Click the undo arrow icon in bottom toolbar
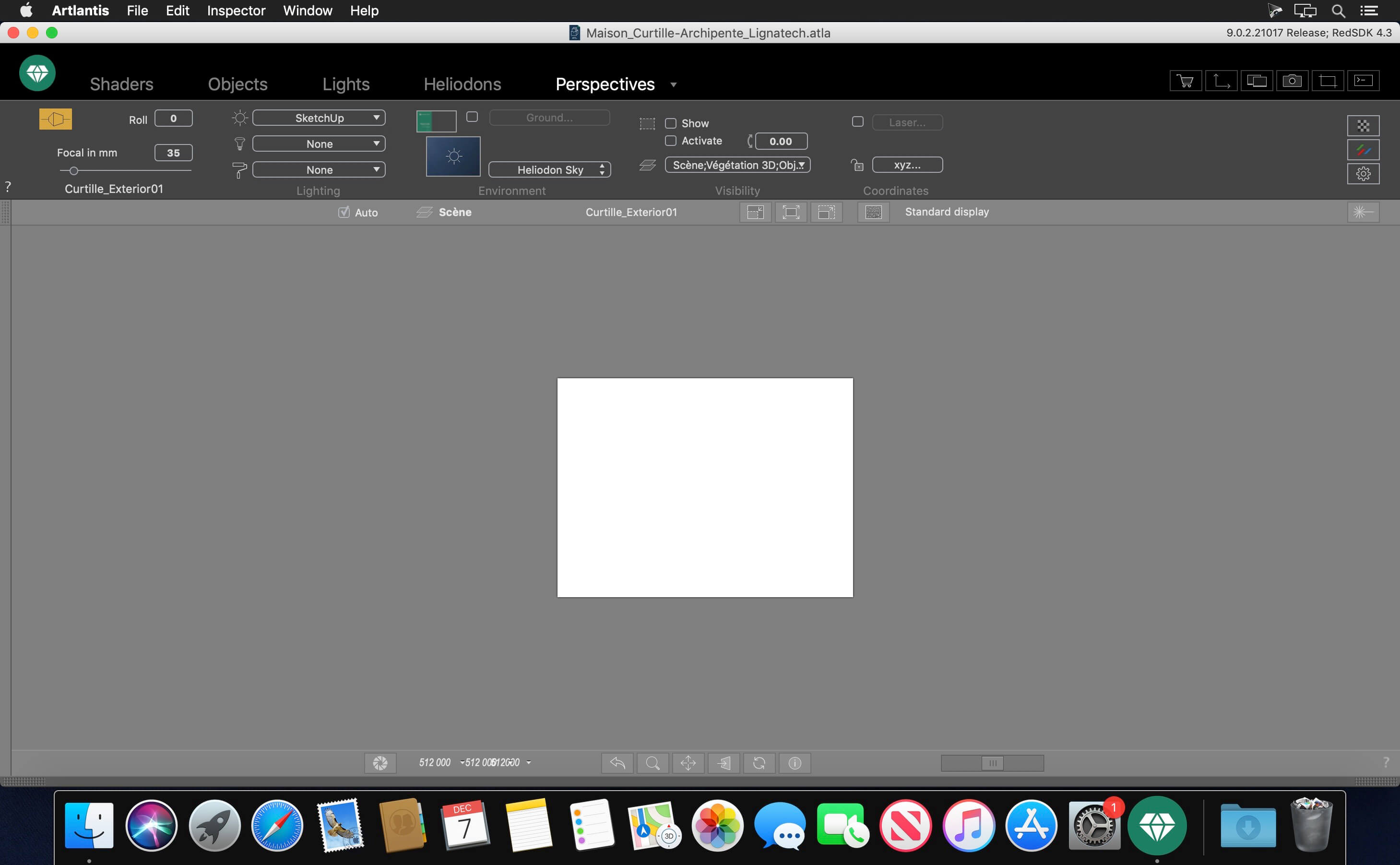The height and width of the screenshot is (865, 1400). click(x=617, y=763)
